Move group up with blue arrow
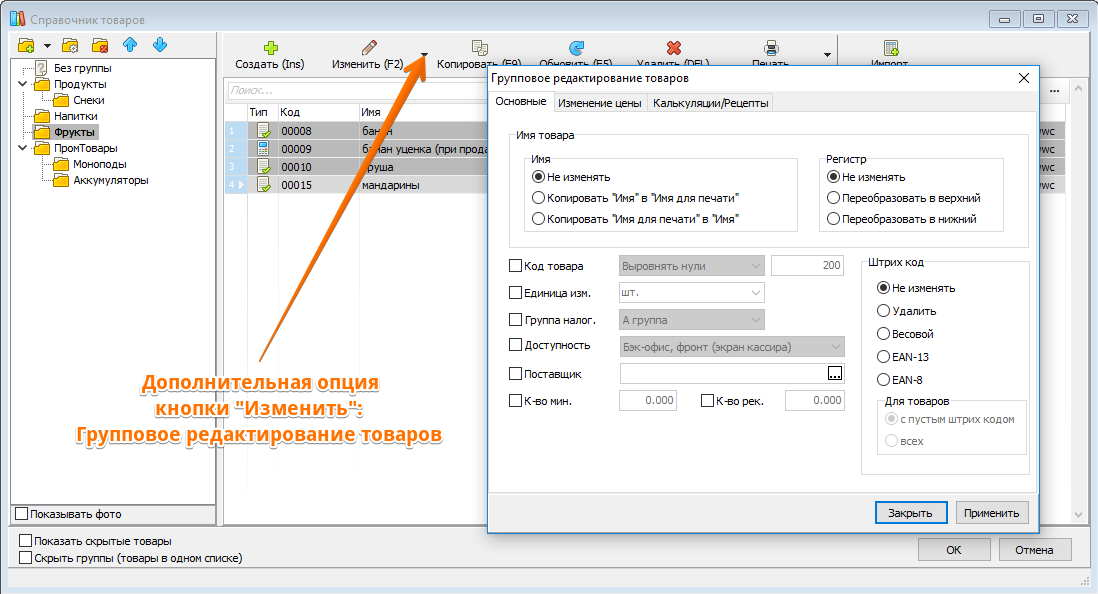Viewport: 1098px width, 594px height. pyautogui.click(x=130, y=45)
